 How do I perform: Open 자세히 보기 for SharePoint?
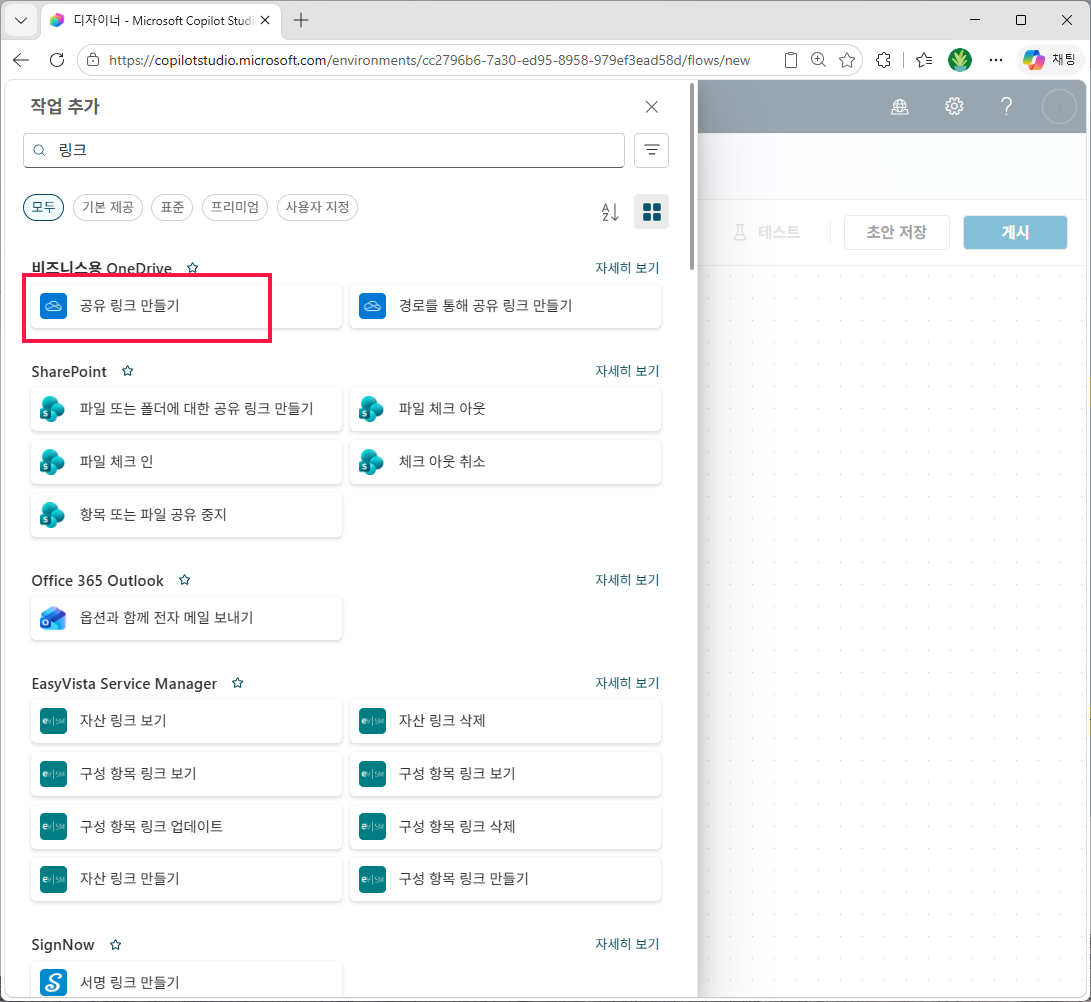[x=627, y=371]
